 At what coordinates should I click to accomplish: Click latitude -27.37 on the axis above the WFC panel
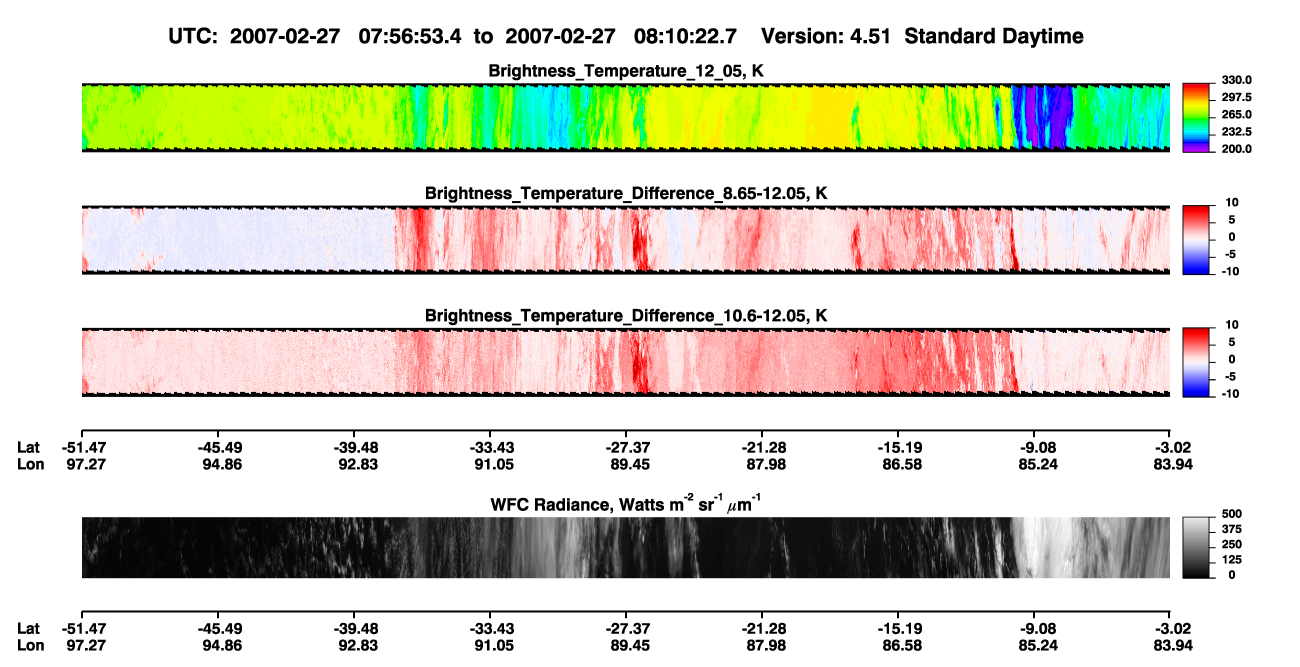(626, 448)
